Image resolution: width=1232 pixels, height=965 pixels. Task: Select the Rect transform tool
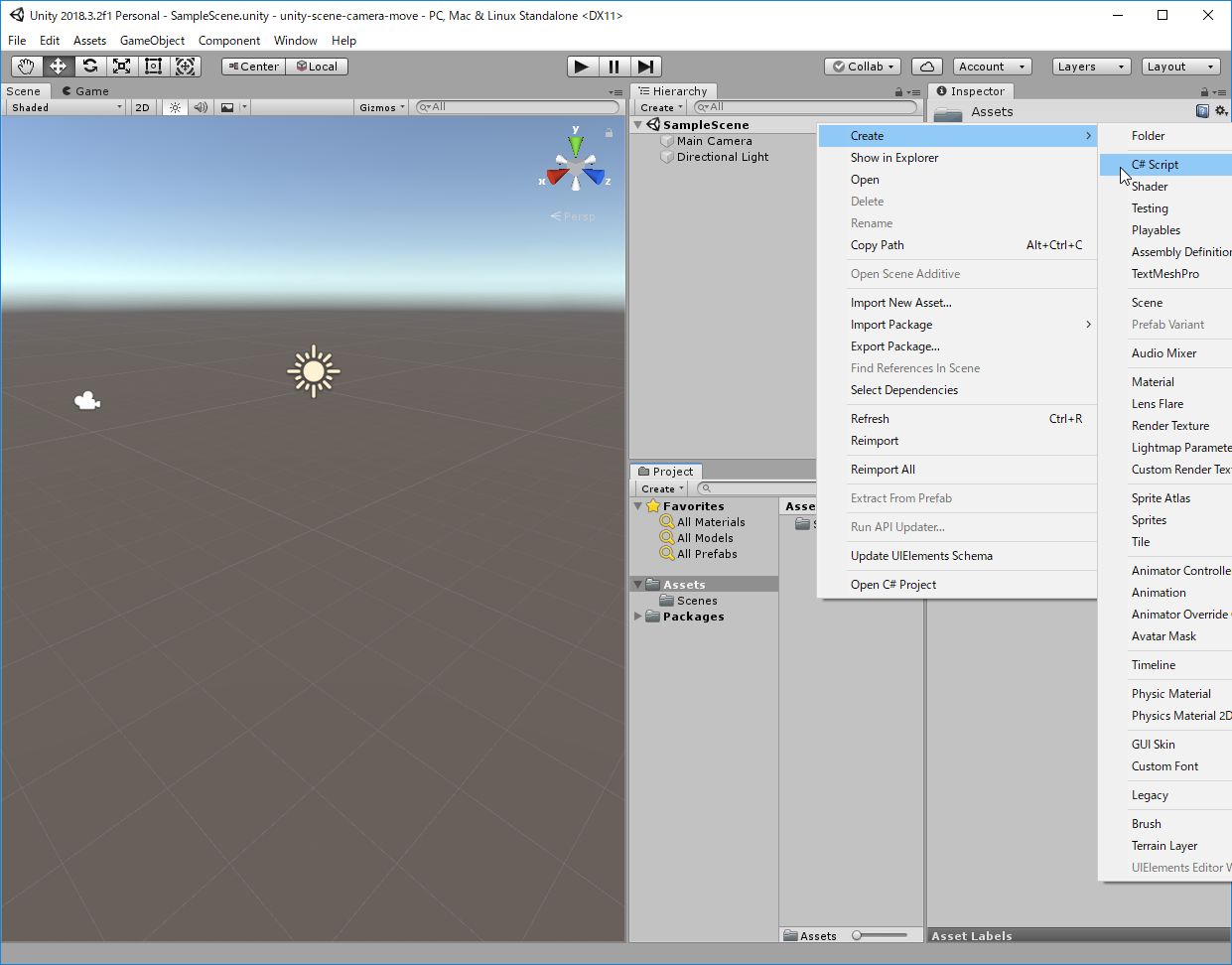click(x=154, y=67)
